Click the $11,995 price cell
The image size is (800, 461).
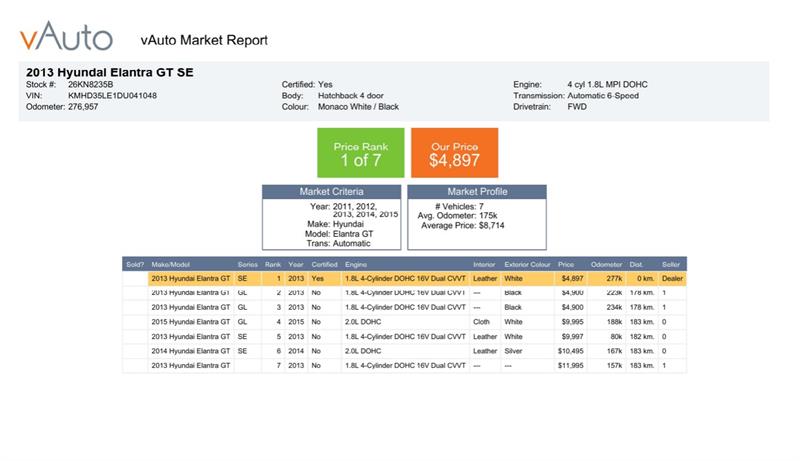click(570, 366)
